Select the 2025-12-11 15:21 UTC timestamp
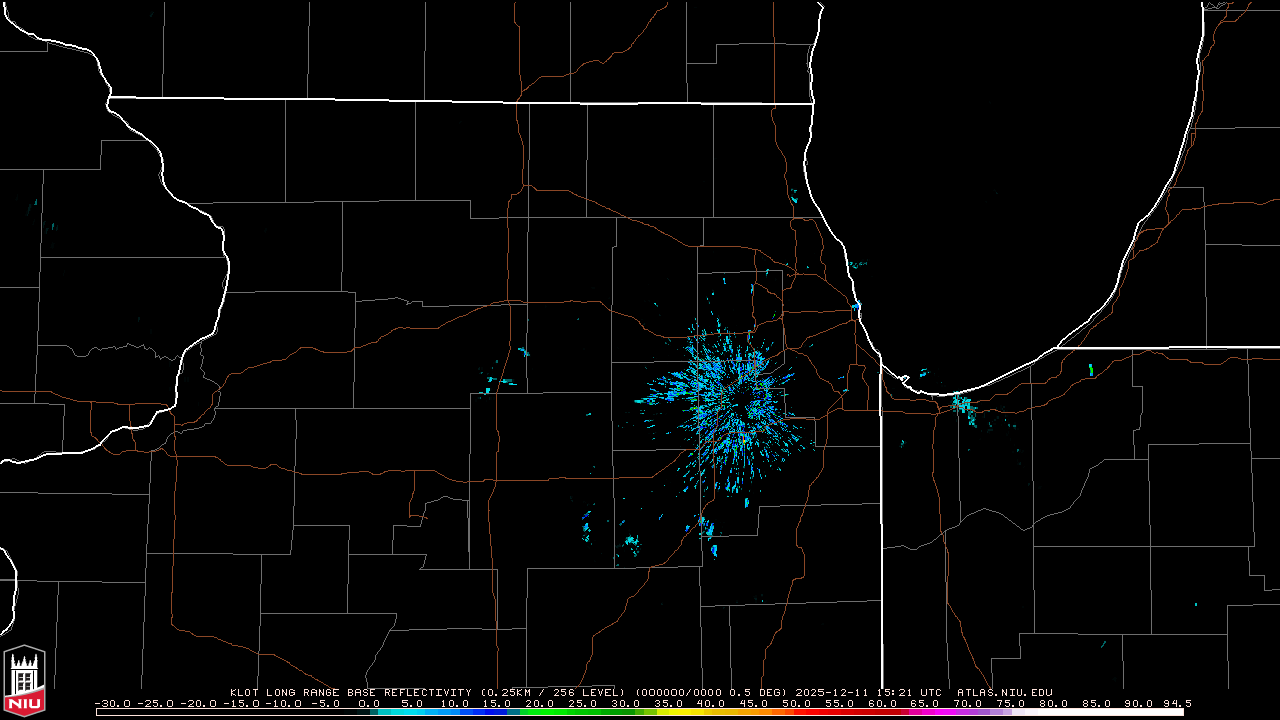1280x720 pixels. 870,692
